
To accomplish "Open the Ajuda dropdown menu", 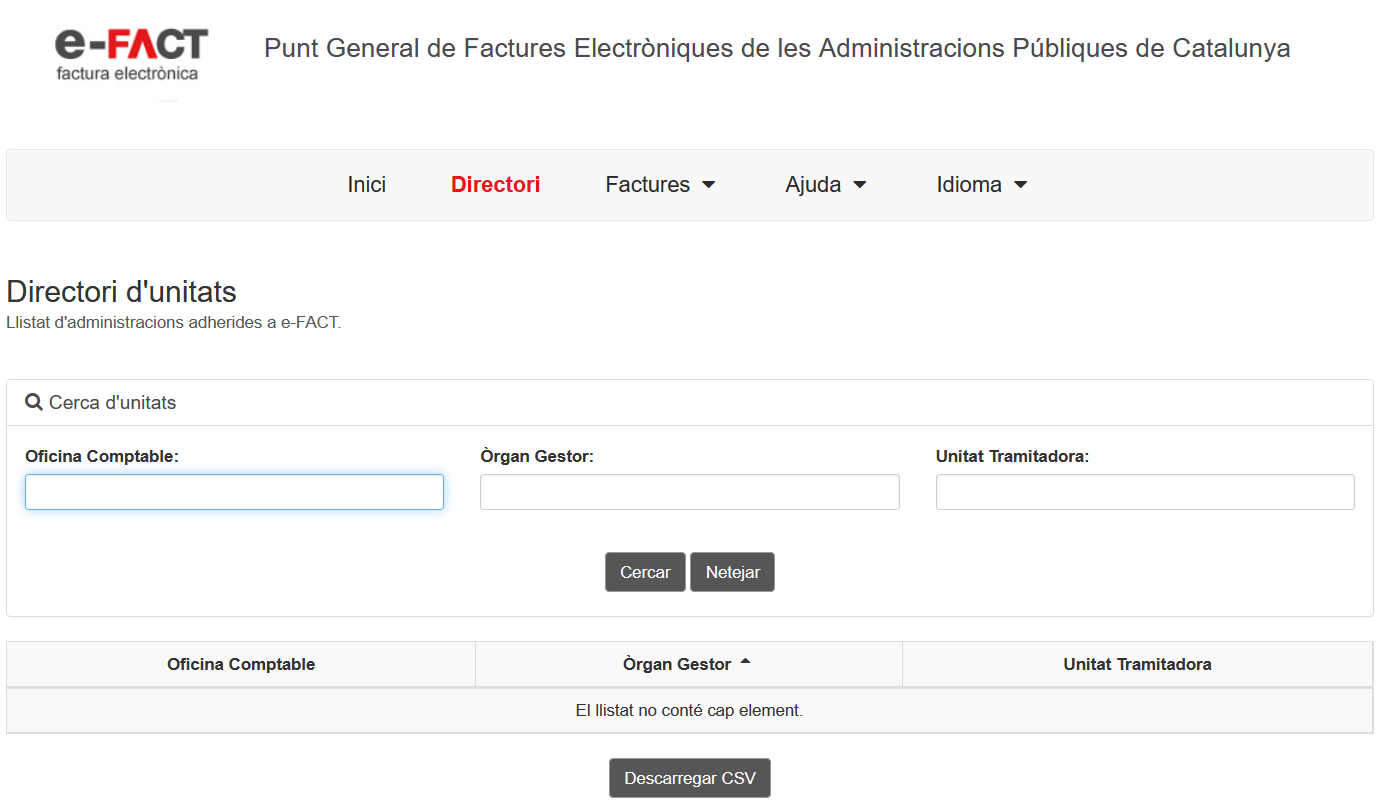I will 825,185.
